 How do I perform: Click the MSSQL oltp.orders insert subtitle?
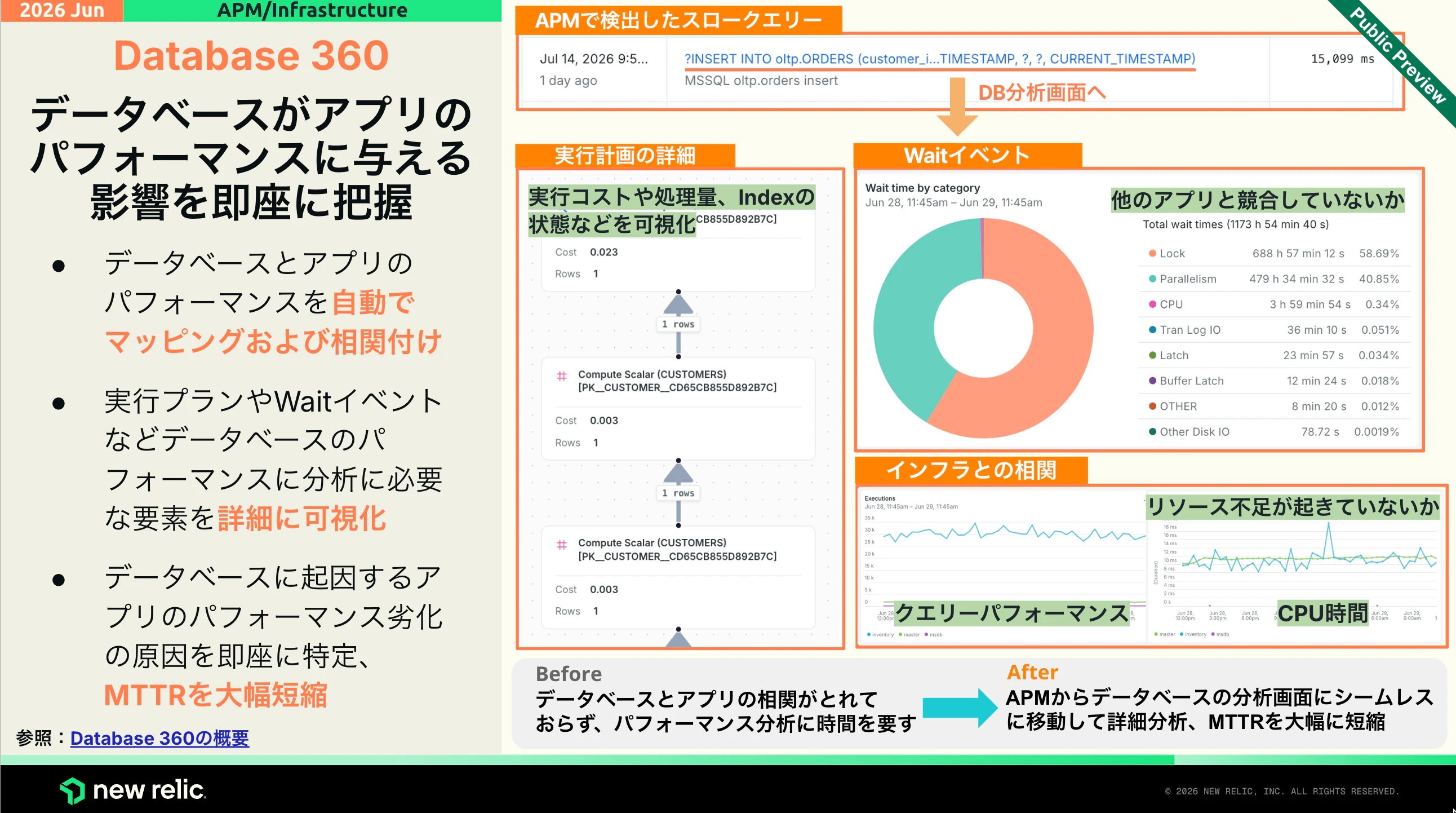[760, 80]
